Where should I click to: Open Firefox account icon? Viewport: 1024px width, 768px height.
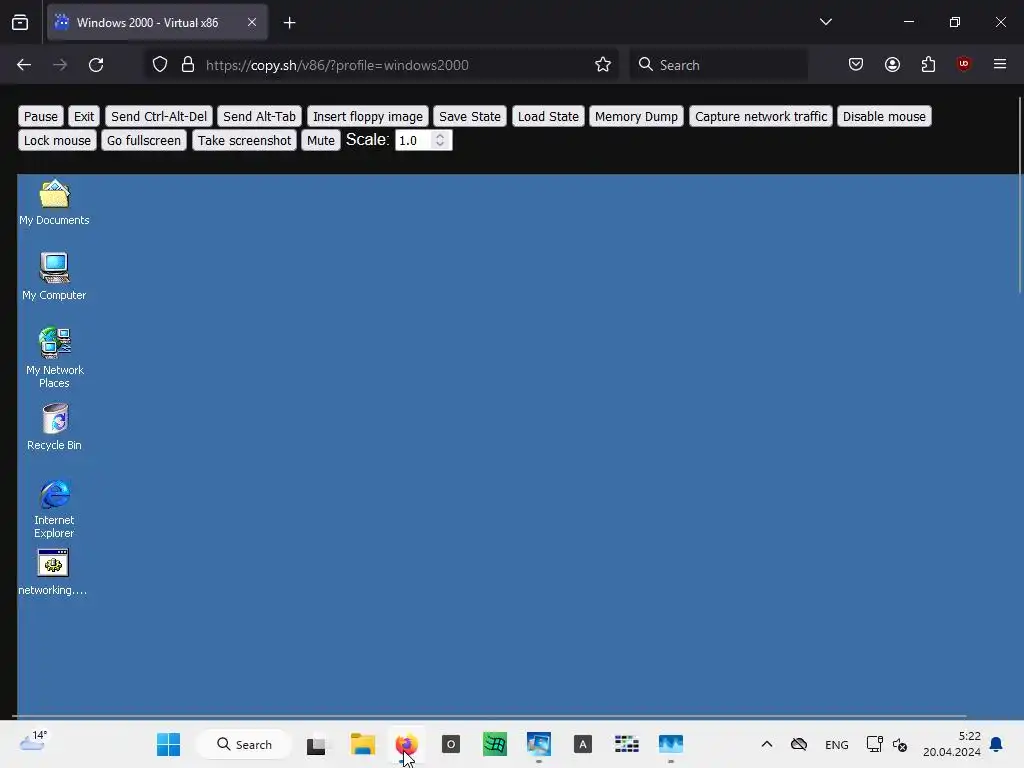(892, 64)
